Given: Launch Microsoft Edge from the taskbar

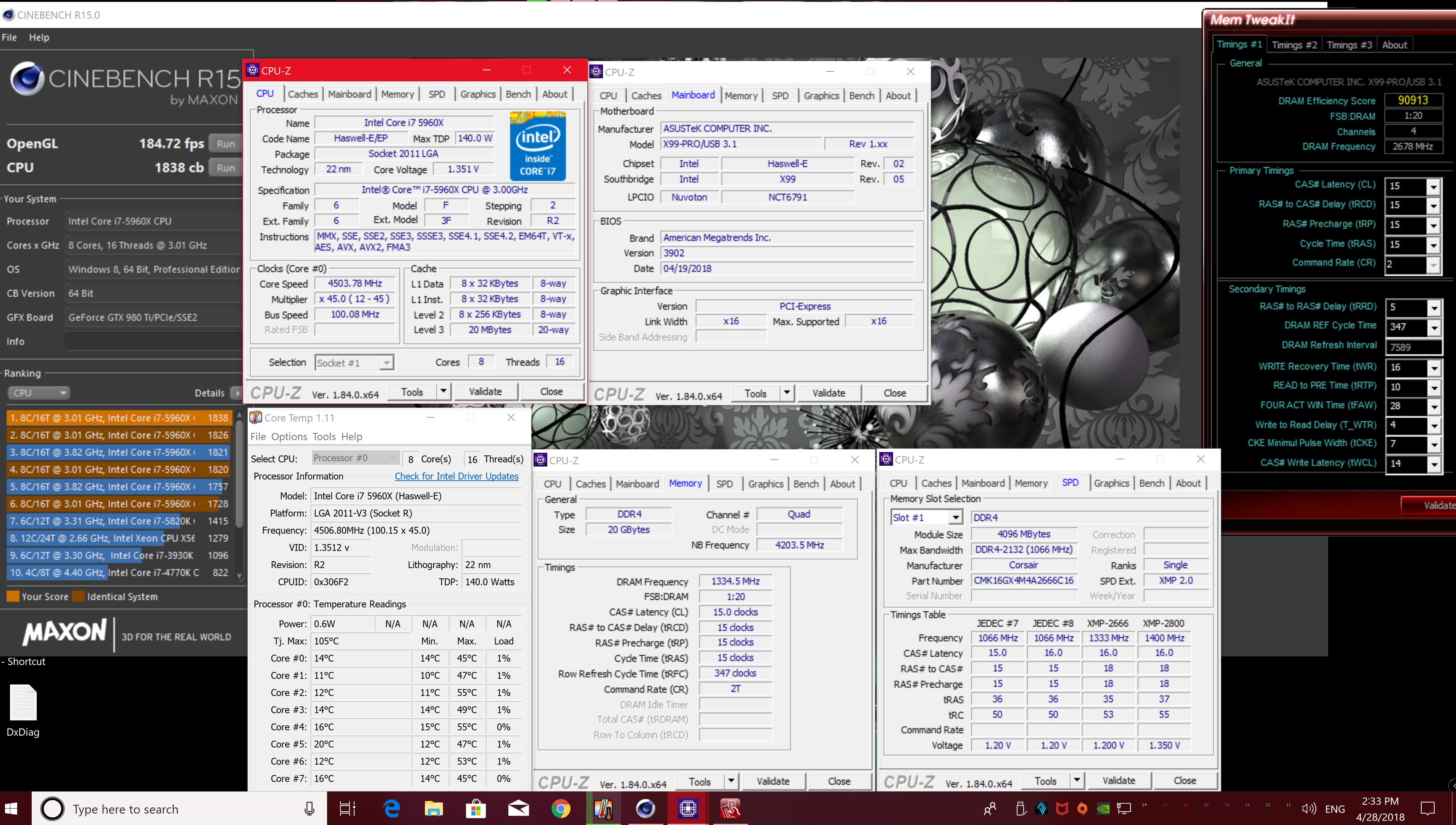Looking at the screenshot, I should click(391, 809).
